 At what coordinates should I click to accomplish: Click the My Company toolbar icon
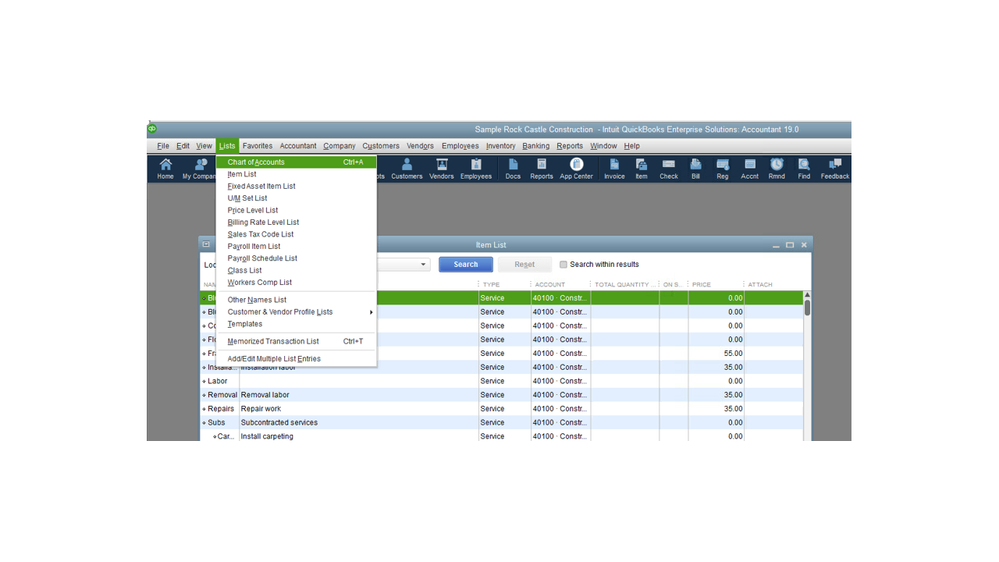click(x=199, y=169)
